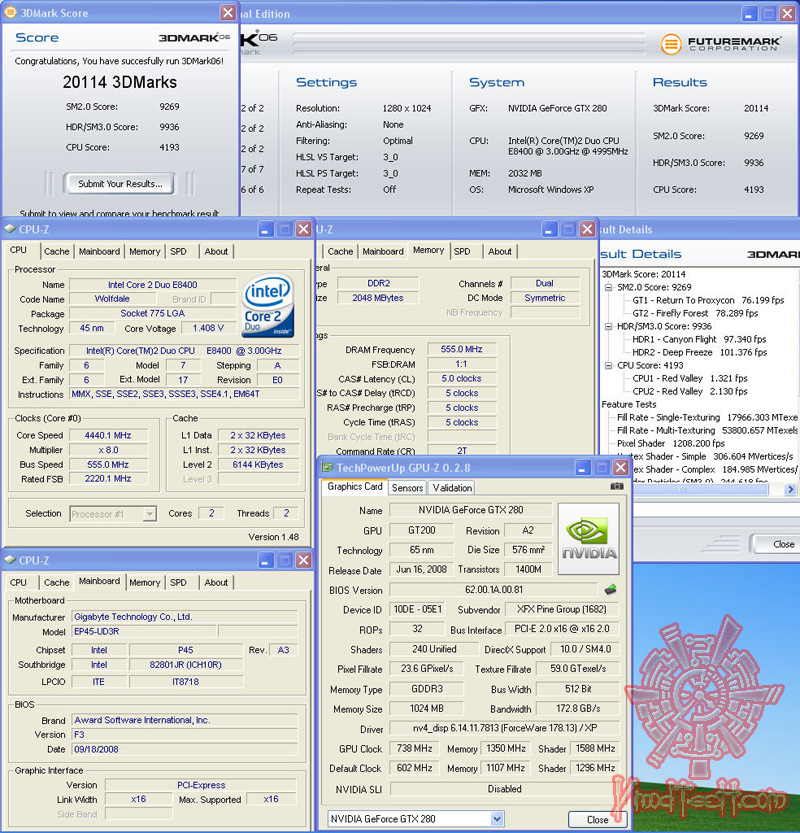
Task: Click the Futuremark Corporation logo
Action: [721, 44]
